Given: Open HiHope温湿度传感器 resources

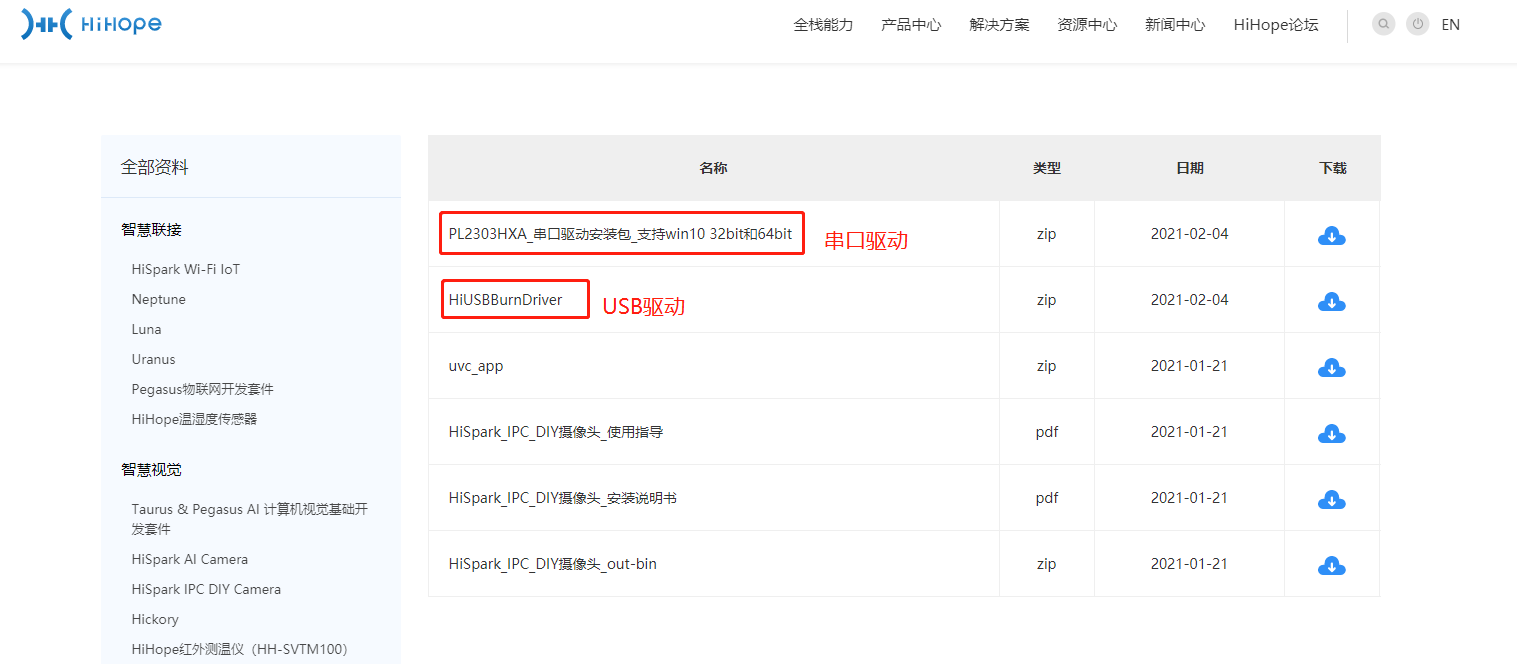Looking at the screenshot, I should [194, 419].
